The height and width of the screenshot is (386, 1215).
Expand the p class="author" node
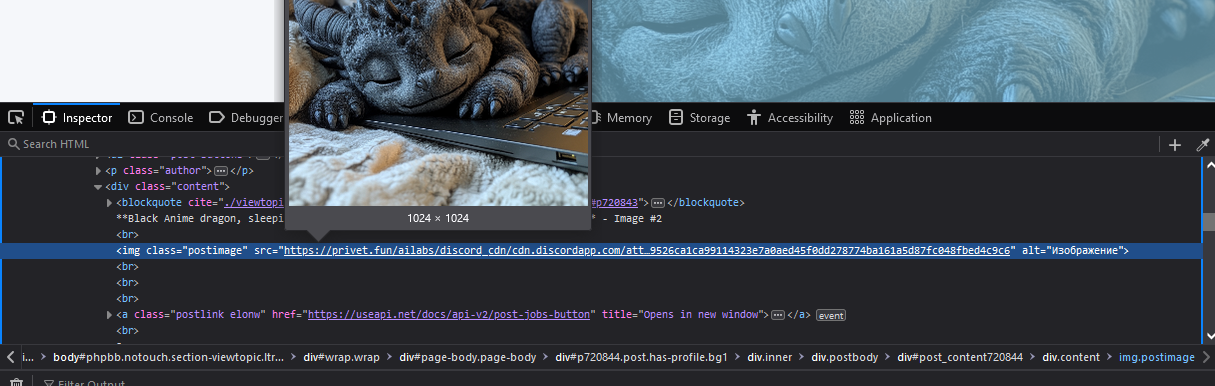[98, 171]
